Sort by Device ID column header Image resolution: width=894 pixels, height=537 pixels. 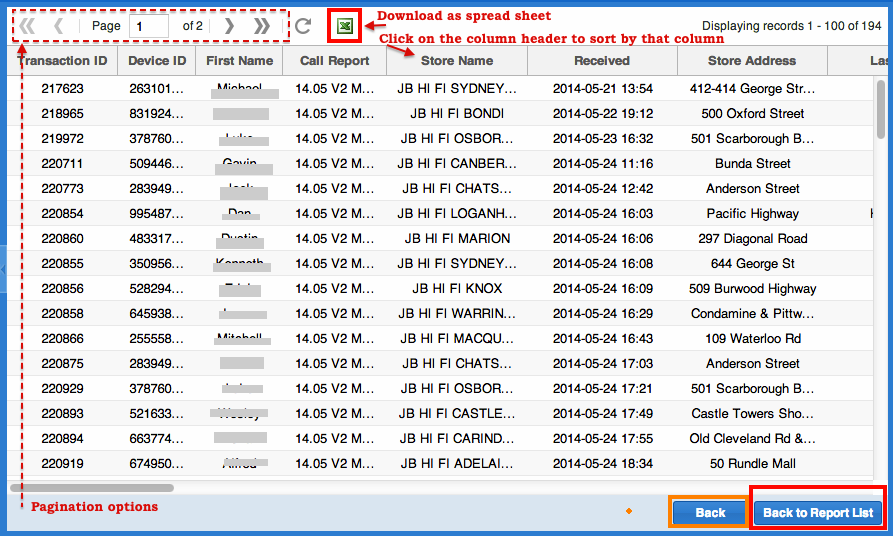coord(157,61)
